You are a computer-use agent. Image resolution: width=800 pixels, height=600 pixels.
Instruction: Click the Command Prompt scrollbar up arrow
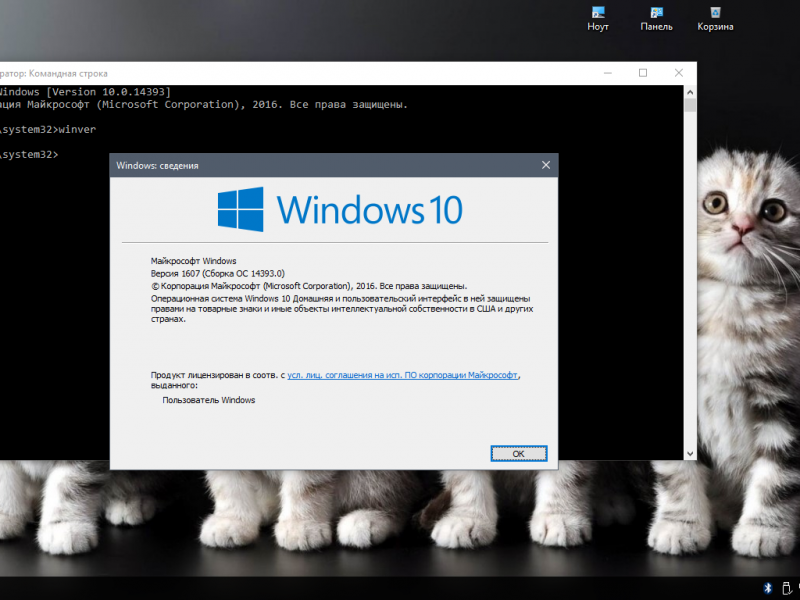(x=690, y=92)
